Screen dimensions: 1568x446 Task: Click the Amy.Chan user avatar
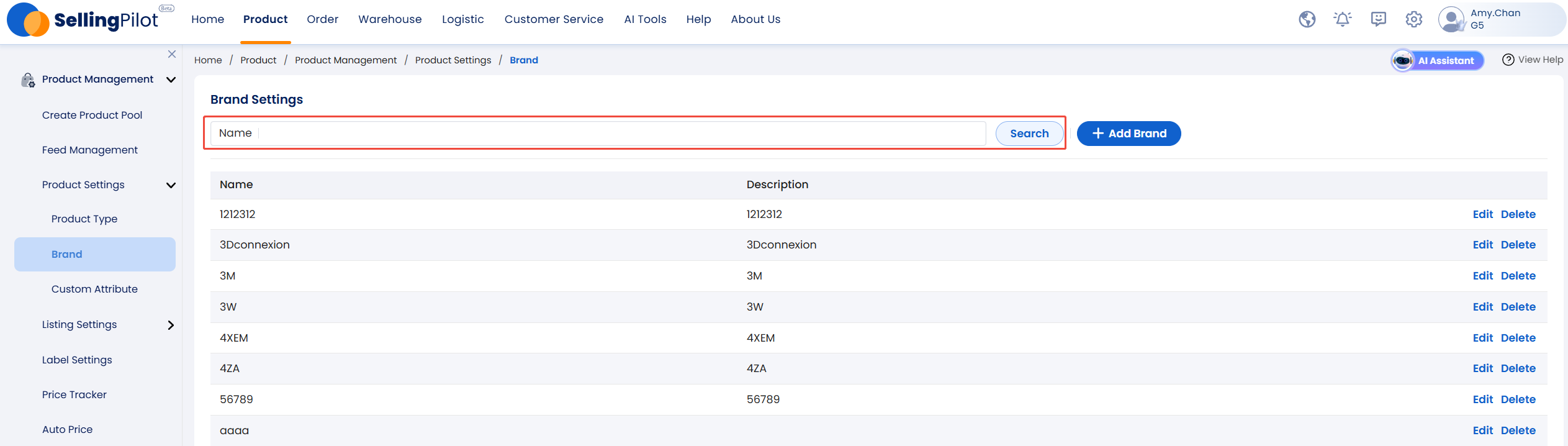[1451, 19]
